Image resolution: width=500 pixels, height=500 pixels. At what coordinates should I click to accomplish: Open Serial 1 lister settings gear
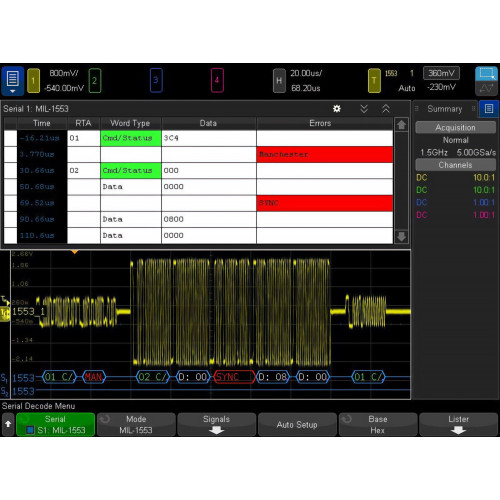[x=337, y=109]
